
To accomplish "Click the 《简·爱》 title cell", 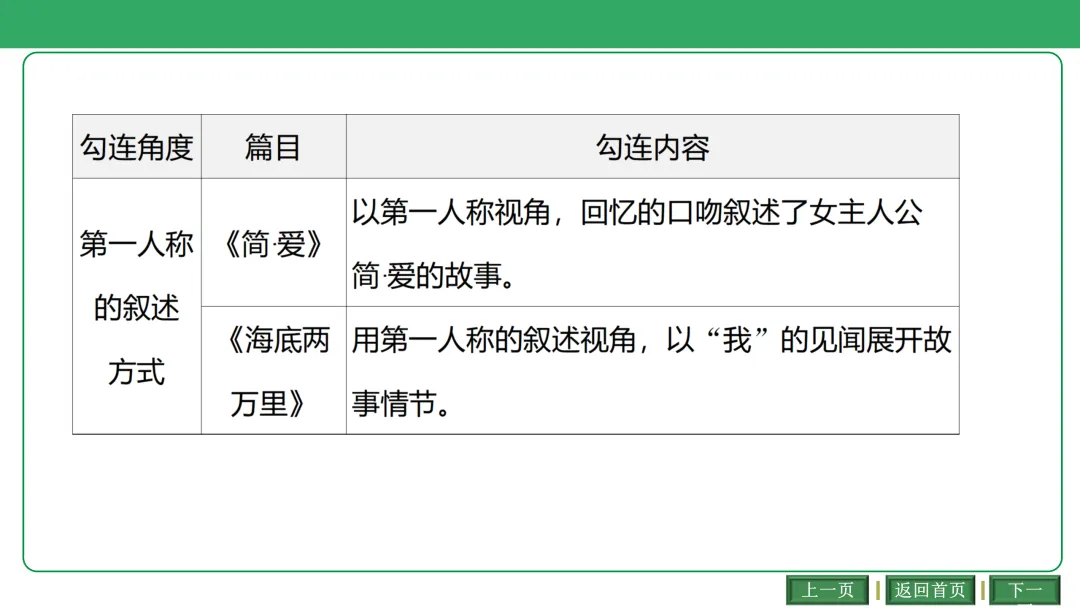I will (273, 243).
